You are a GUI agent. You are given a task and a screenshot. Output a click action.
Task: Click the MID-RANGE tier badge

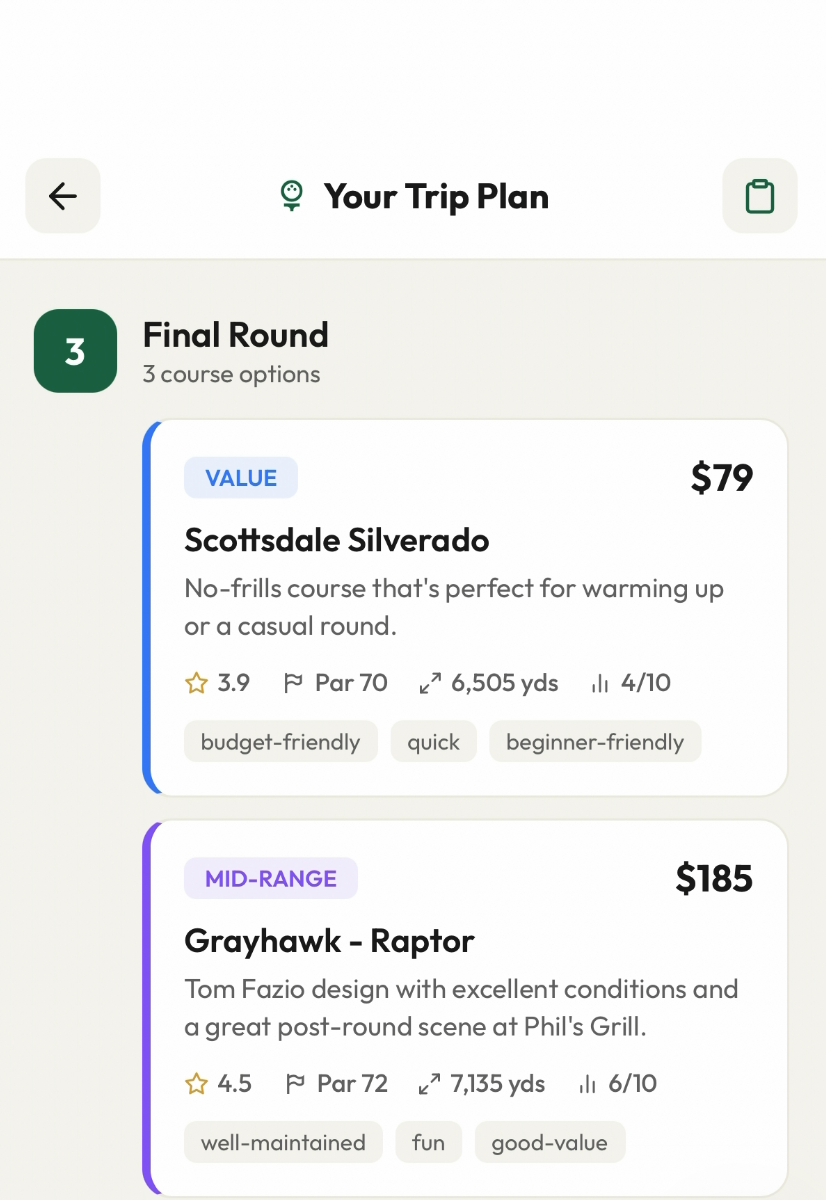[x=271, y=879]
